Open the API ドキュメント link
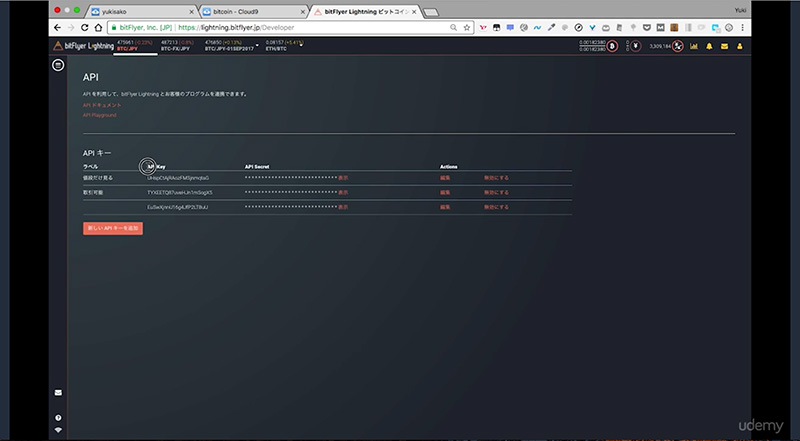The height and width of the screenshot is (441, 800). 102,105
